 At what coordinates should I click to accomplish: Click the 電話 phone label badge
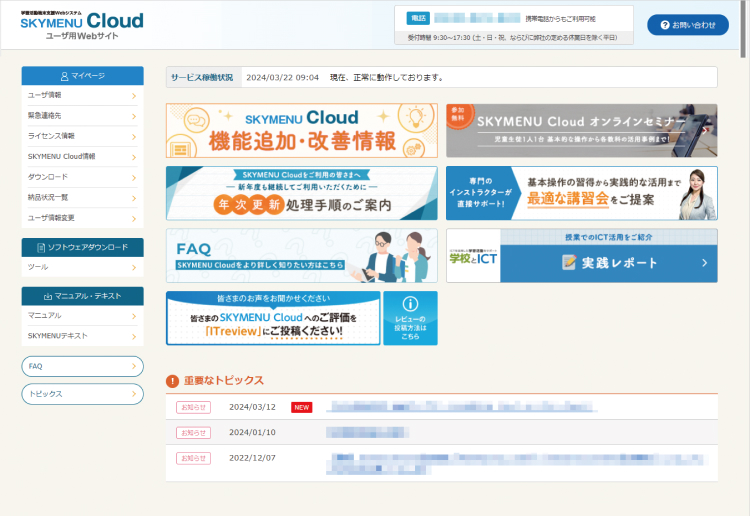click(418, 18)
